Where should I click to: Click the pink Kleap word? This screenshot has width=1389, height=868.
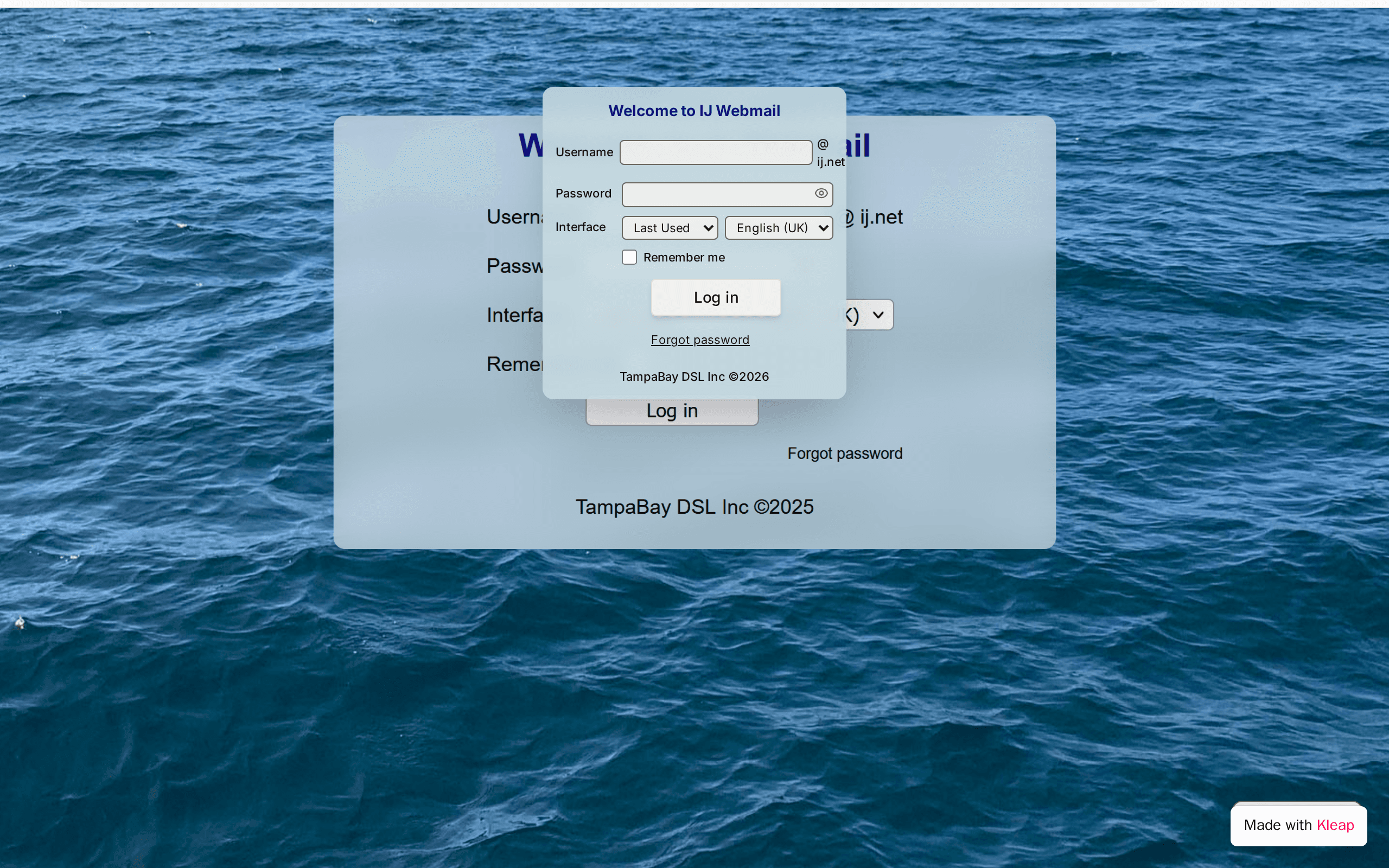(x=1335, y=826)
